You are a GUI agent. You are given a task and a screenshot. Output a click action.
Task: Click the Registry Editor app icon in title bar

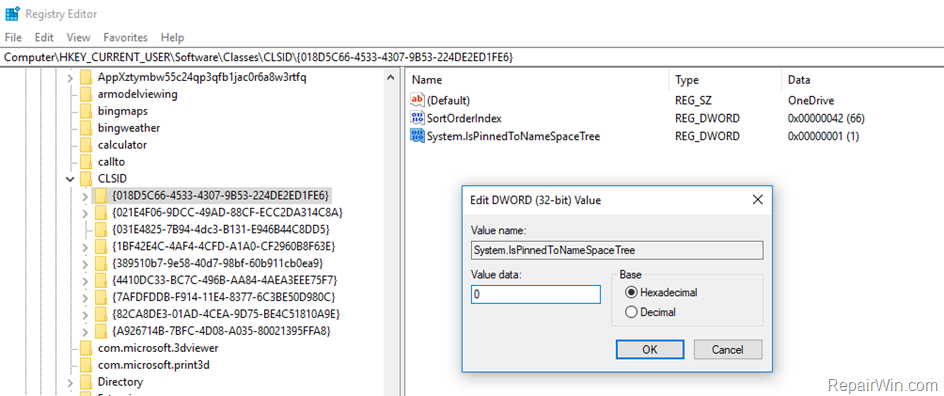(11, 13)
